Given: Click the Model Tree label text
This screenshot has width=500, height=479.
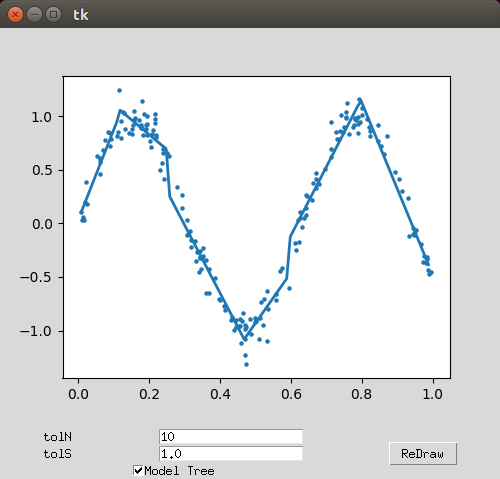Looking at the screenshot, I should coord(179,471).
